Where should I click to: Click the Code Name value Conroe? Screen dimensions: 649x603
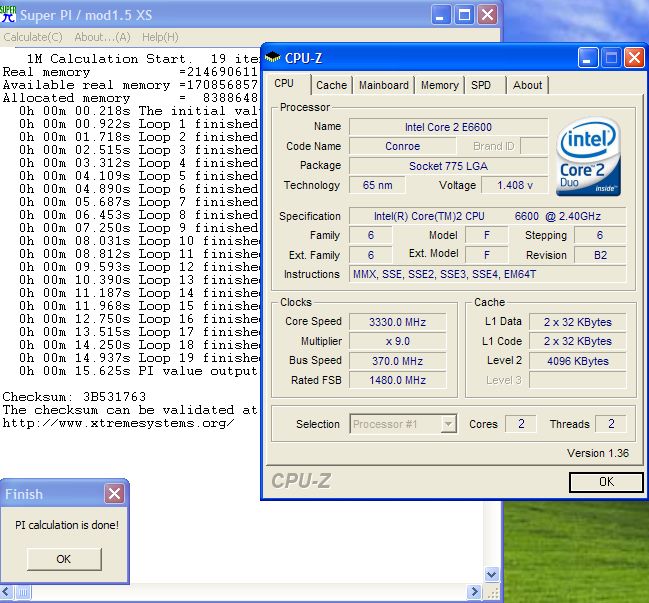pos(403,146)
